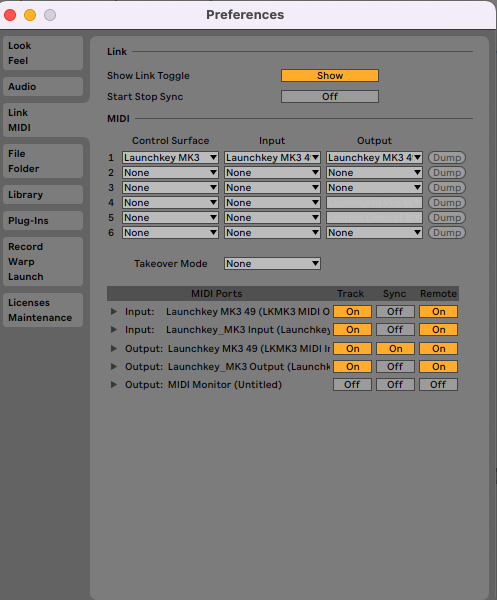Open Input dropdown for row 2
This screenshot has height=600, width=497.
pyautogui.click(x=272, y=173)
